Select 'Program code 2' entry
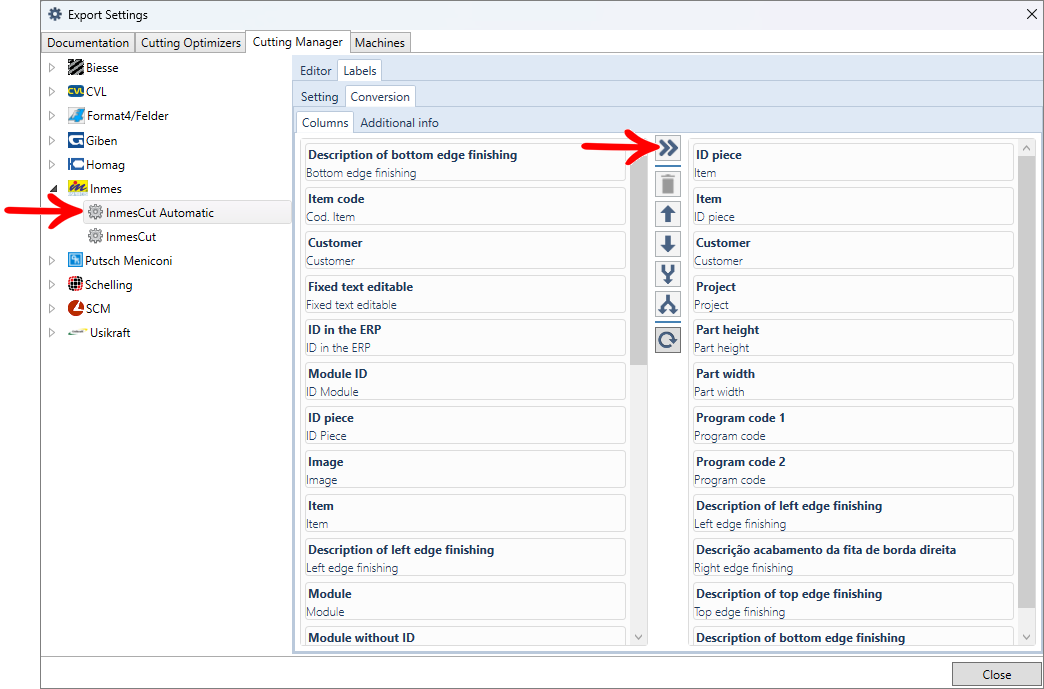Viewport: 1044px width, 689px height. pos(854,469)
